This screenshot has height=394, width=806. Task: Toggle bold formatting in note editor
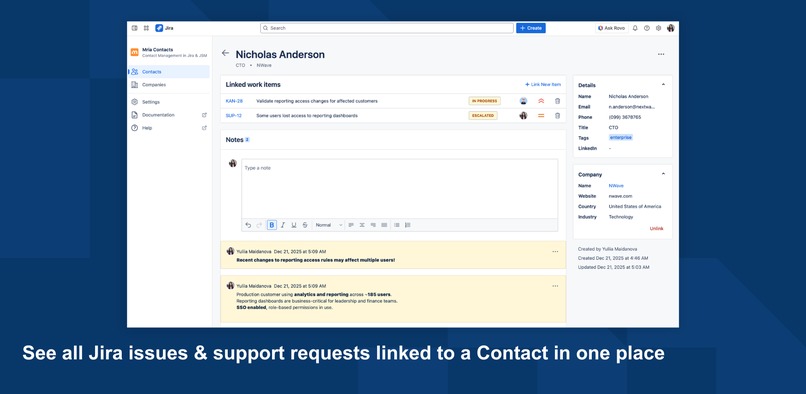tap(272, 225)
